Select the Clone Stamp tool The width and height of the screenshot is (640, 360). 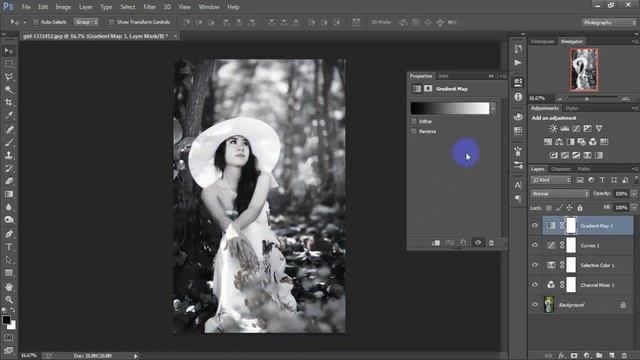tap(9, 155)
